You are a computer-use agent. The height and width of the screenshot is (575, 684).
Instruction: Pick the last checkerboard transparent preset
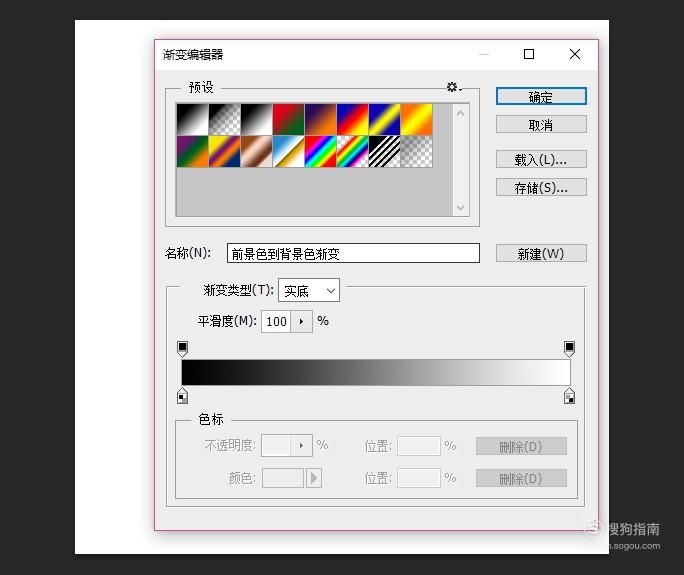click(417, 151)
